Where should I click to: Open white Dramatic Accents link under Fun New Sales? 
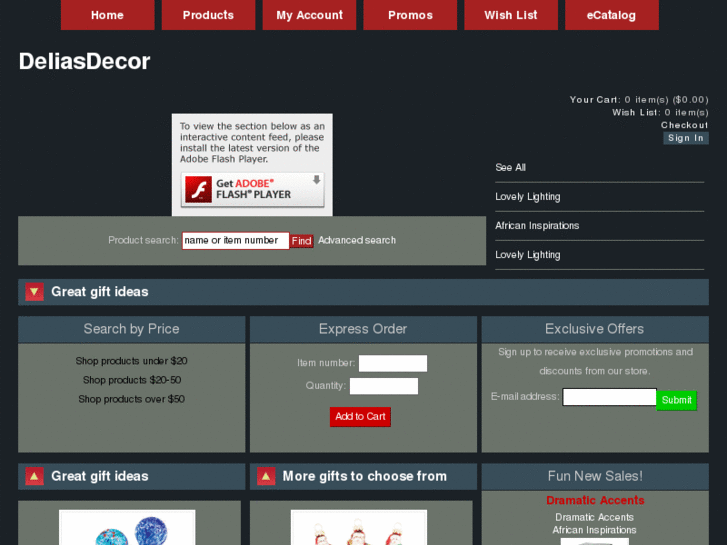pos(594,517)
